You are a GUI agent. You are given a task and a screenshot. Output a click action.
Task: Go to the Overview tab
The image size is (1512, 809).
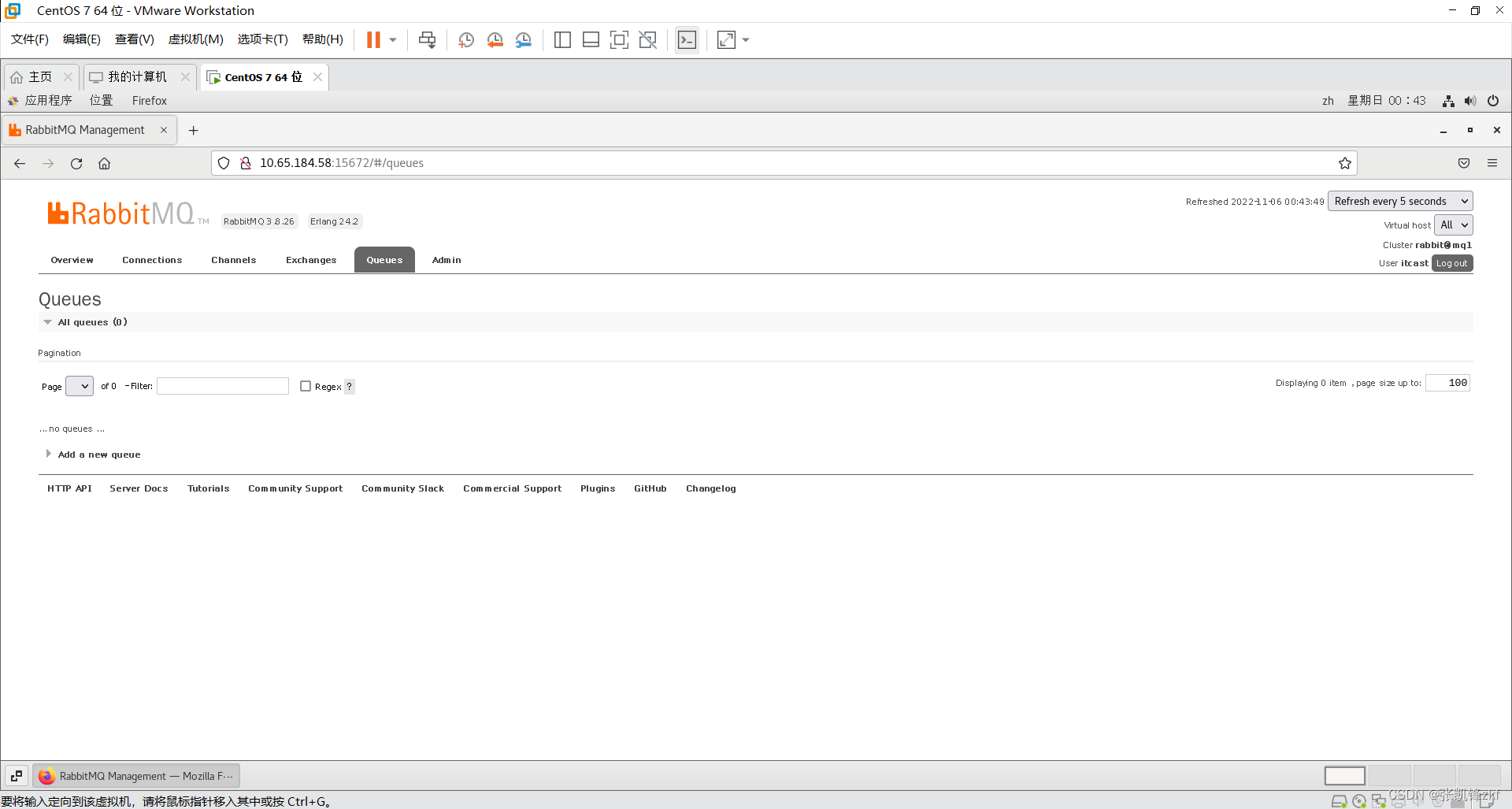coord(72,260)
